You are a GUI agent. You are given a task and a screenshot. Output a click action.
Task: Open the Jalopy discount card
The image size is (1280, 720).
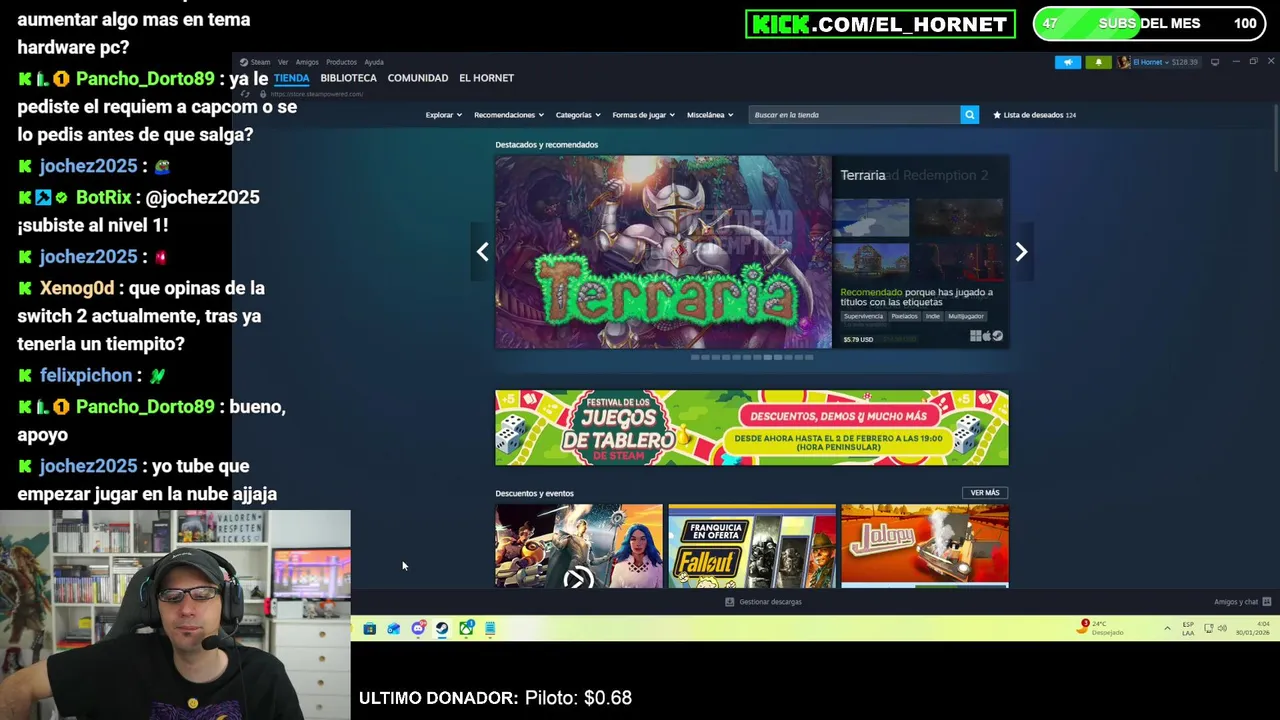point(925,546)
